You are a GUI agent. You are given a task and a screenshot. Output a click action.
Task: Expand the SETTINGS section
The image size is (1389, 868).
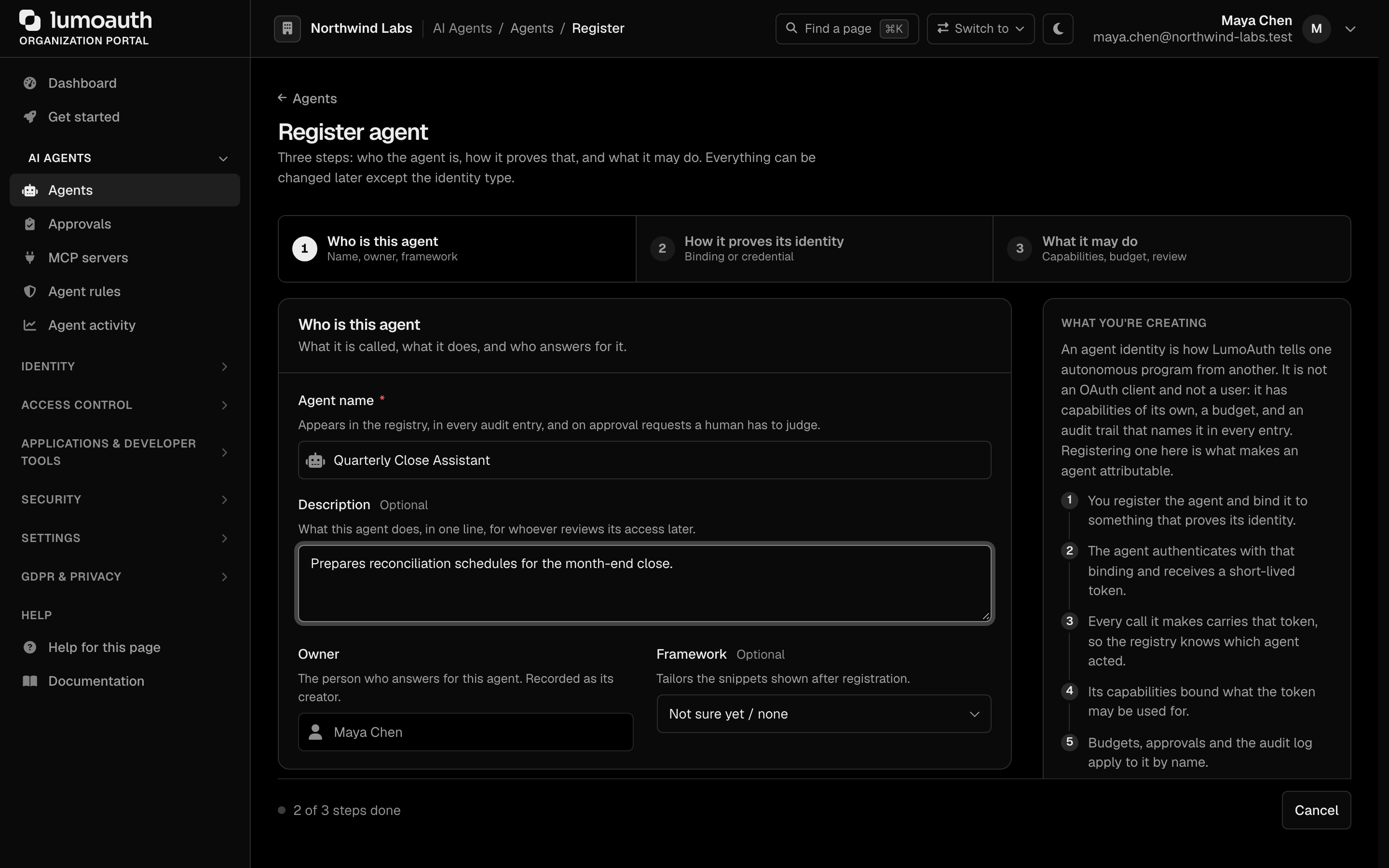(125, 539)
